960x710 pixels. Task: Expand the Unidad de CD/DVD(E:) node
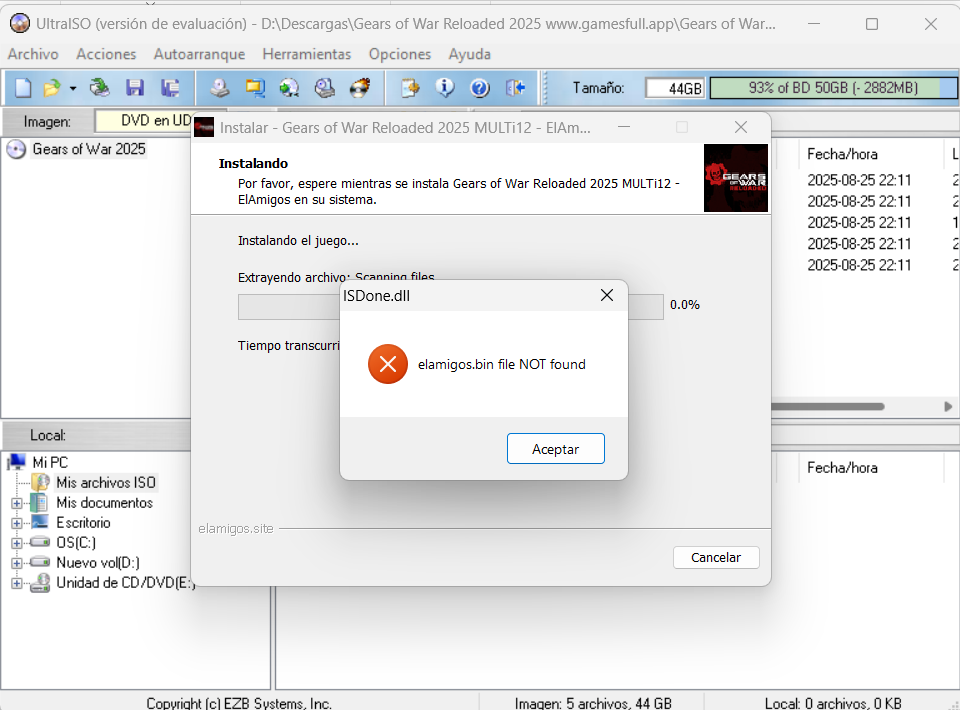pyautogui.click(x=17, y=583)
